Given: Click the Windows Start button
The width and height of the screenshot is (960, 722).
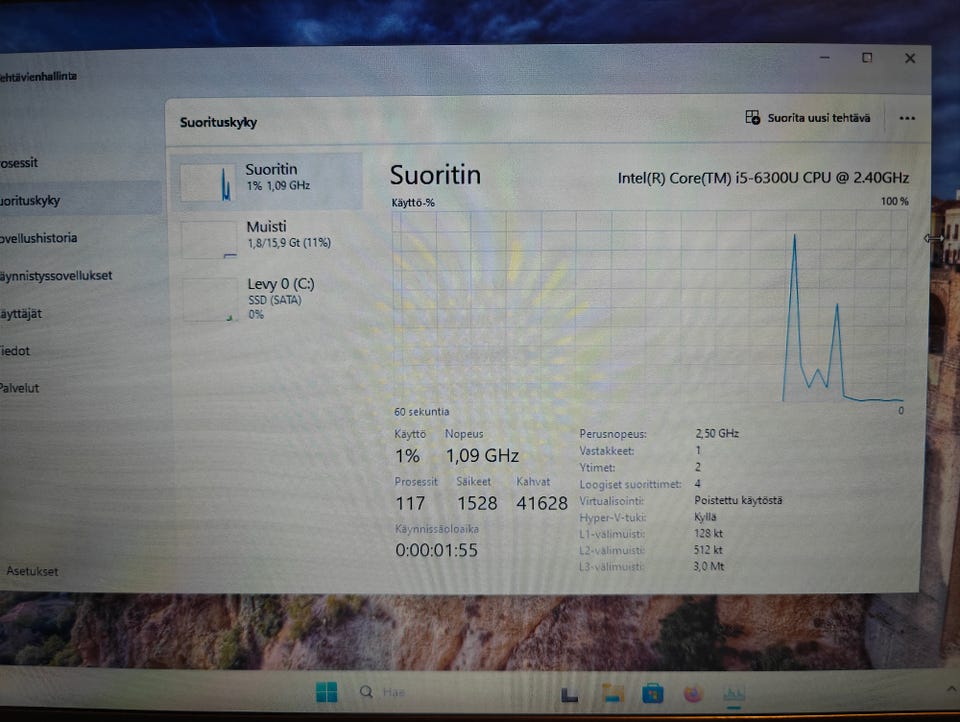Looking at the screenshot, I should click(326, 692).
